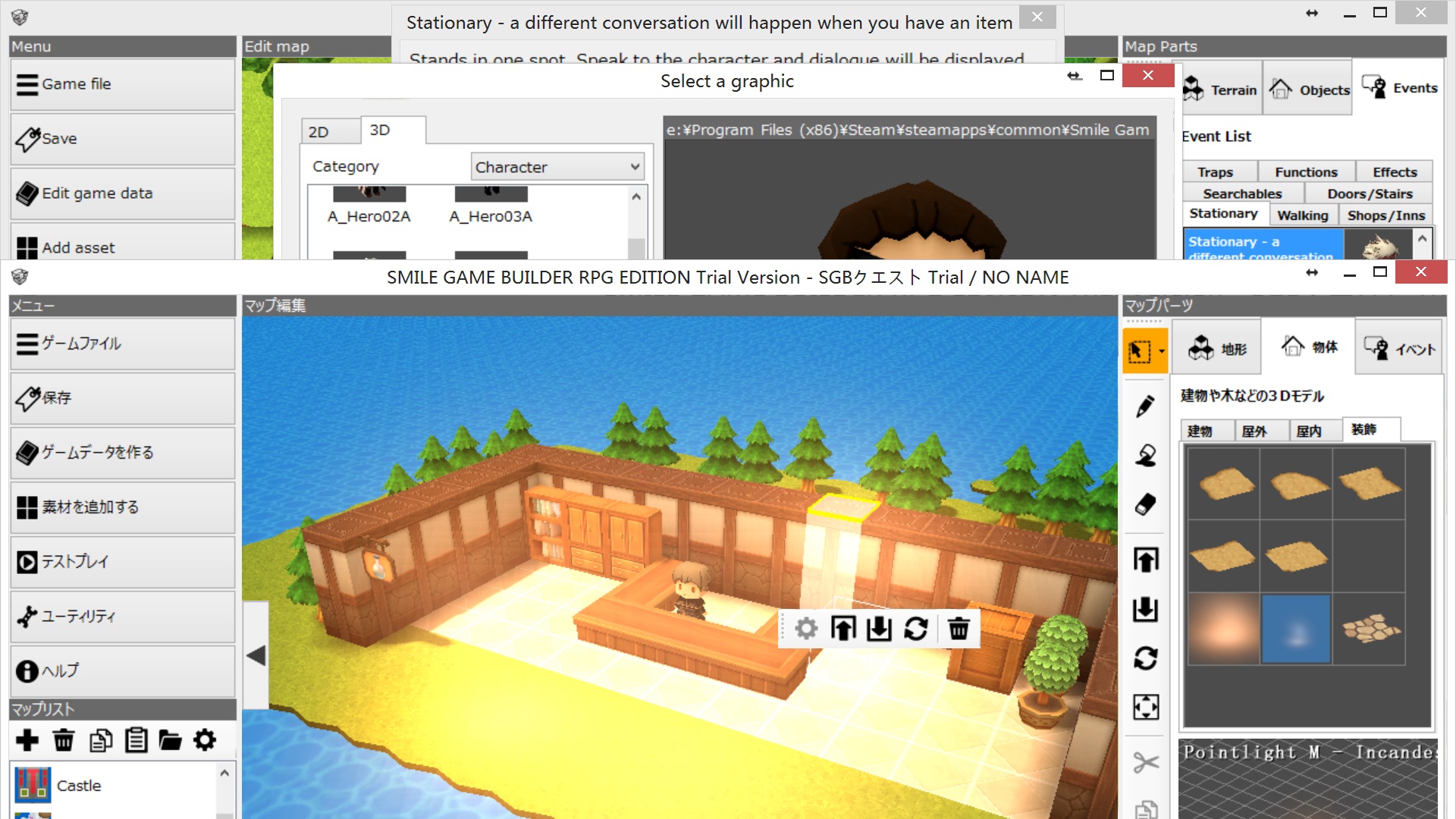Switch to the イベント events tab

point(1399,349)
